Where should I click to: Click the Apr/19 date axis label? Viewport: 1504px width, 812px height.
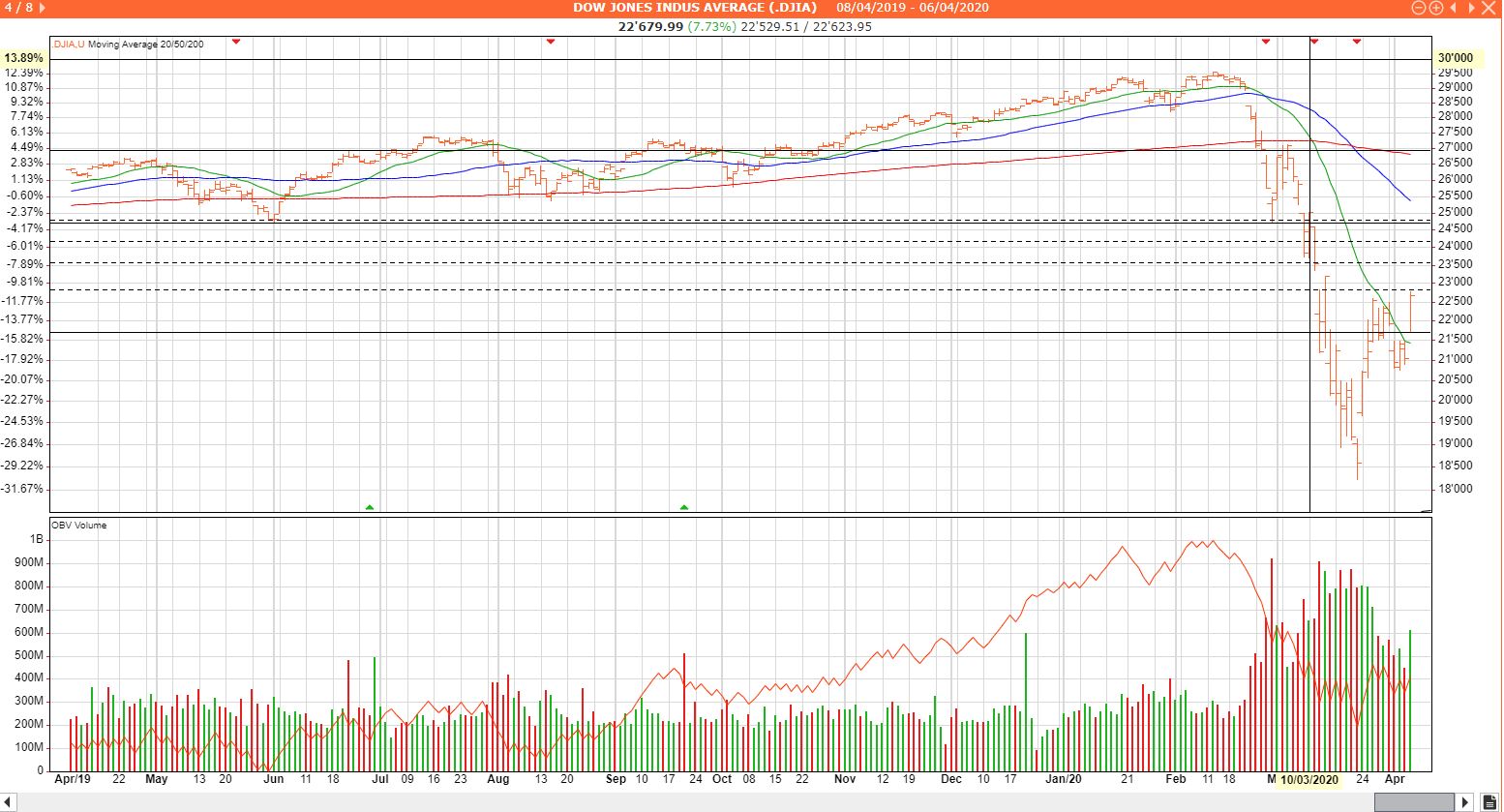click(x=73, y=779)
